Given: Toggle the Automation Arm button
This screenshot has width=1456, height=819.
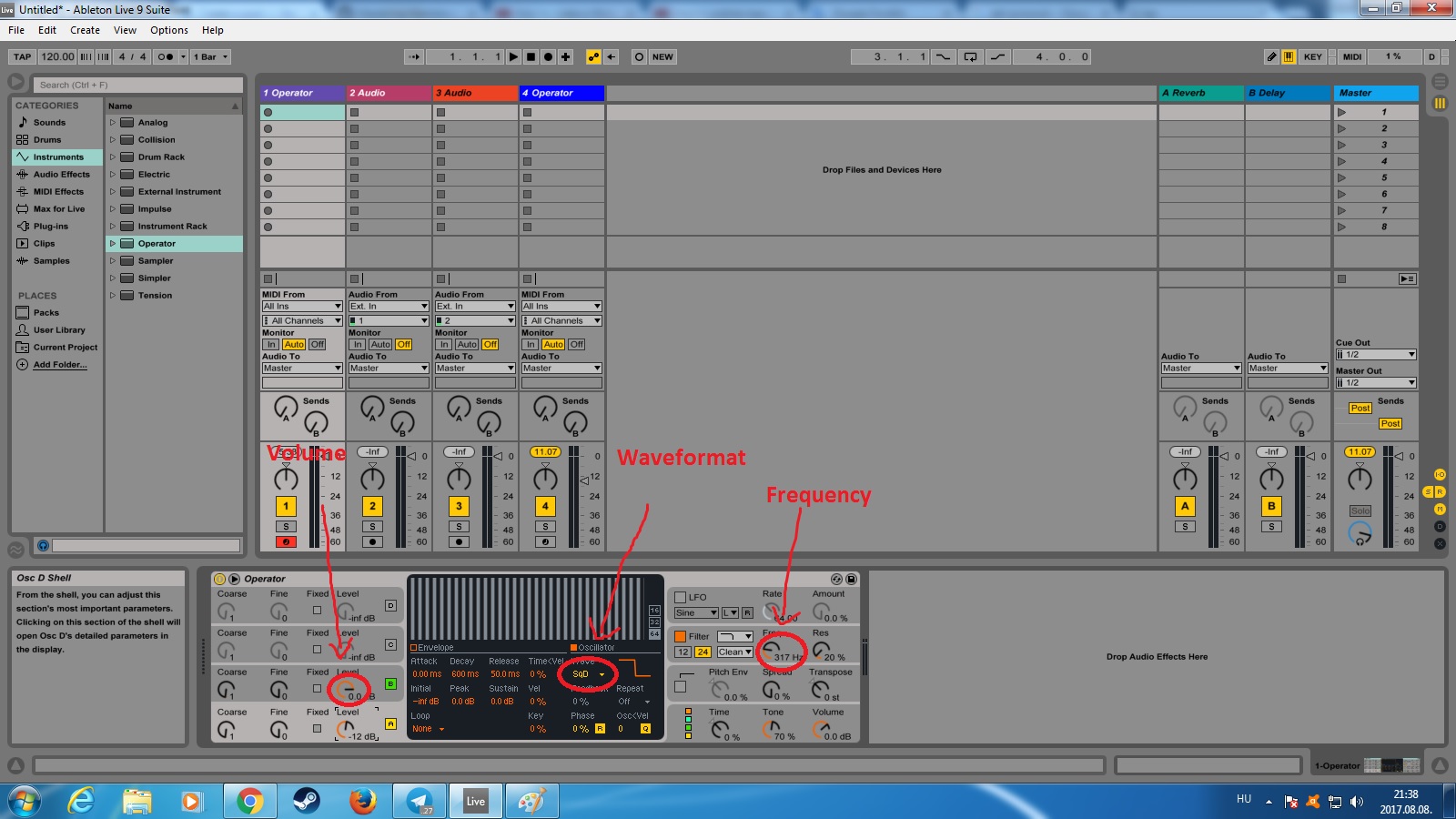Looking at the screenshot, I should point(594,56).
